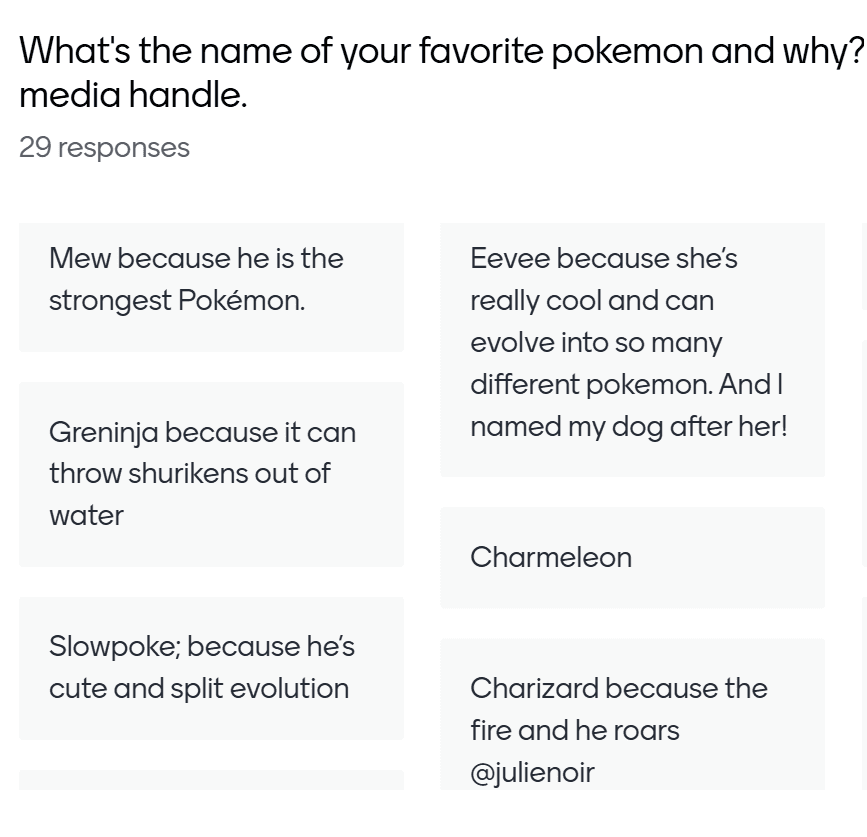Click the "evolve into so many" line
Viewport: 867px width, 837px height.
click(x=596, y=343)
